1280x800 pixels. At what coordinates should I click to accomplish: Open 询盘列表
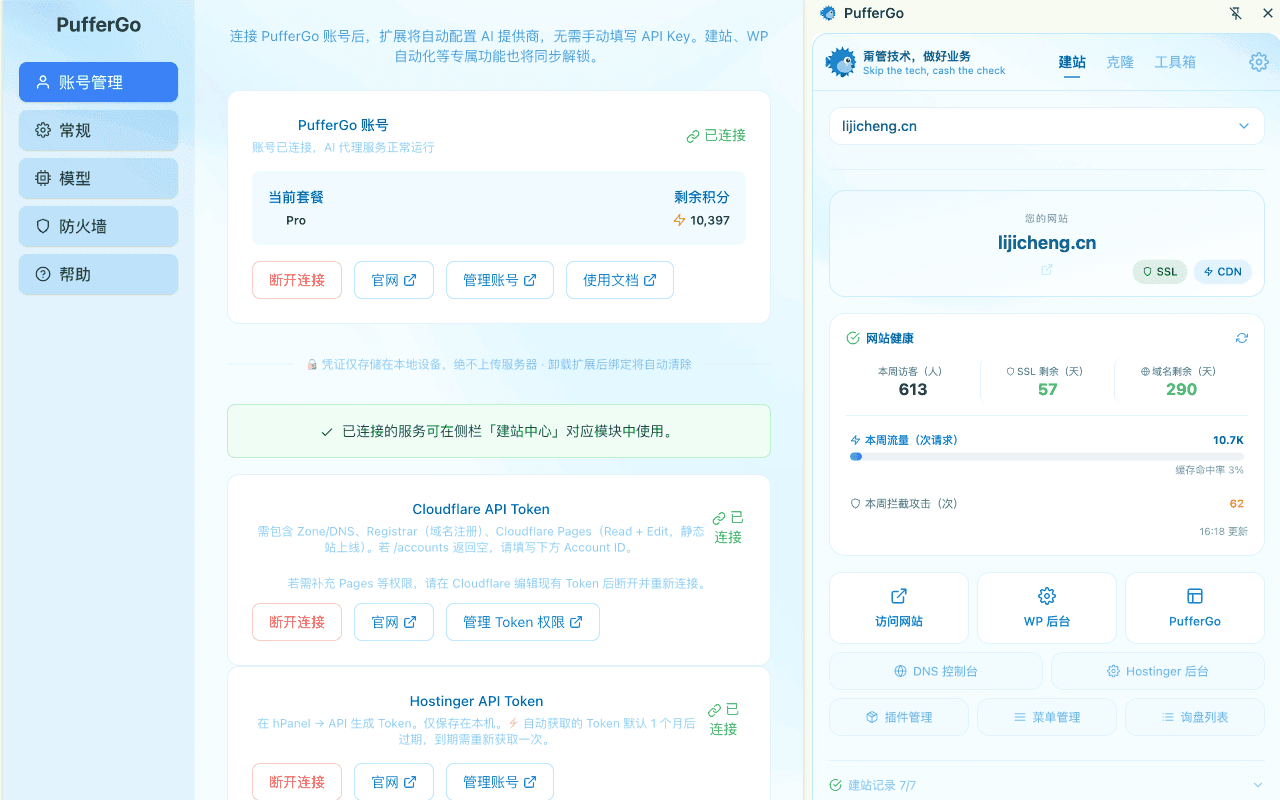[1195, 717]
